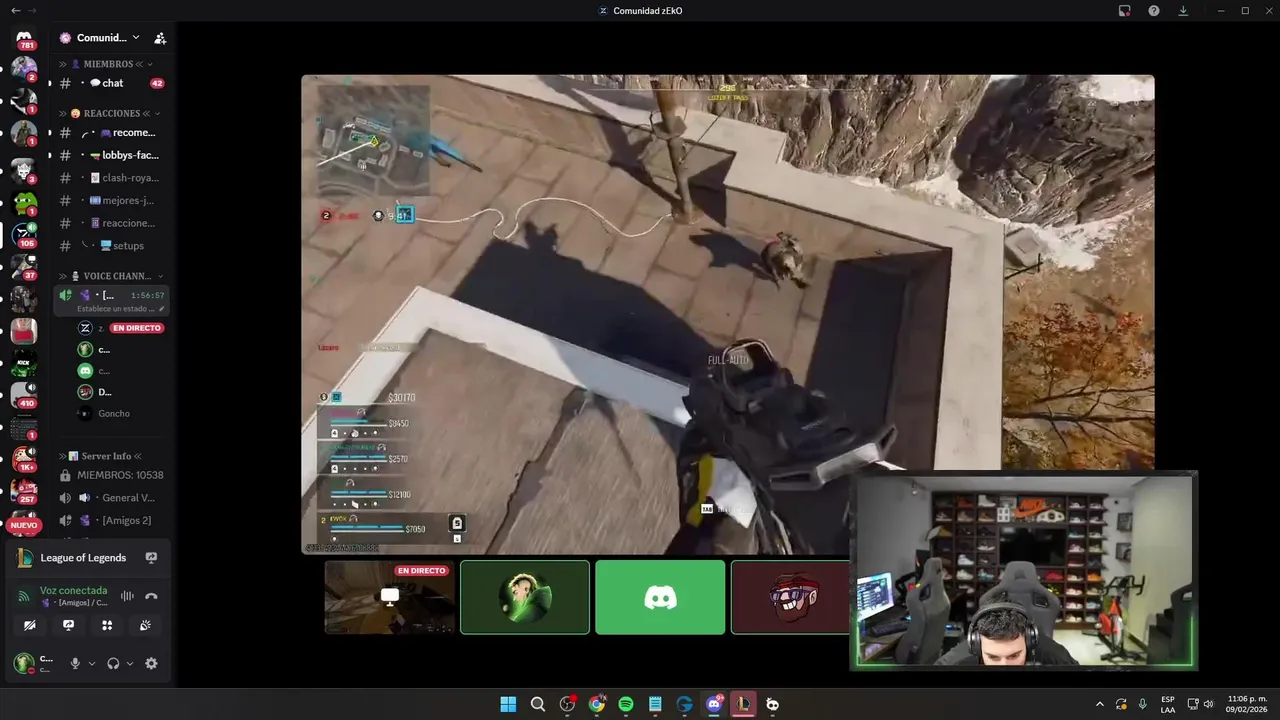This screenshot has width=1280, height=720.
Task: Select the EN DIRECTO stream thumbnail tile
Action: [x=390, y=597]
